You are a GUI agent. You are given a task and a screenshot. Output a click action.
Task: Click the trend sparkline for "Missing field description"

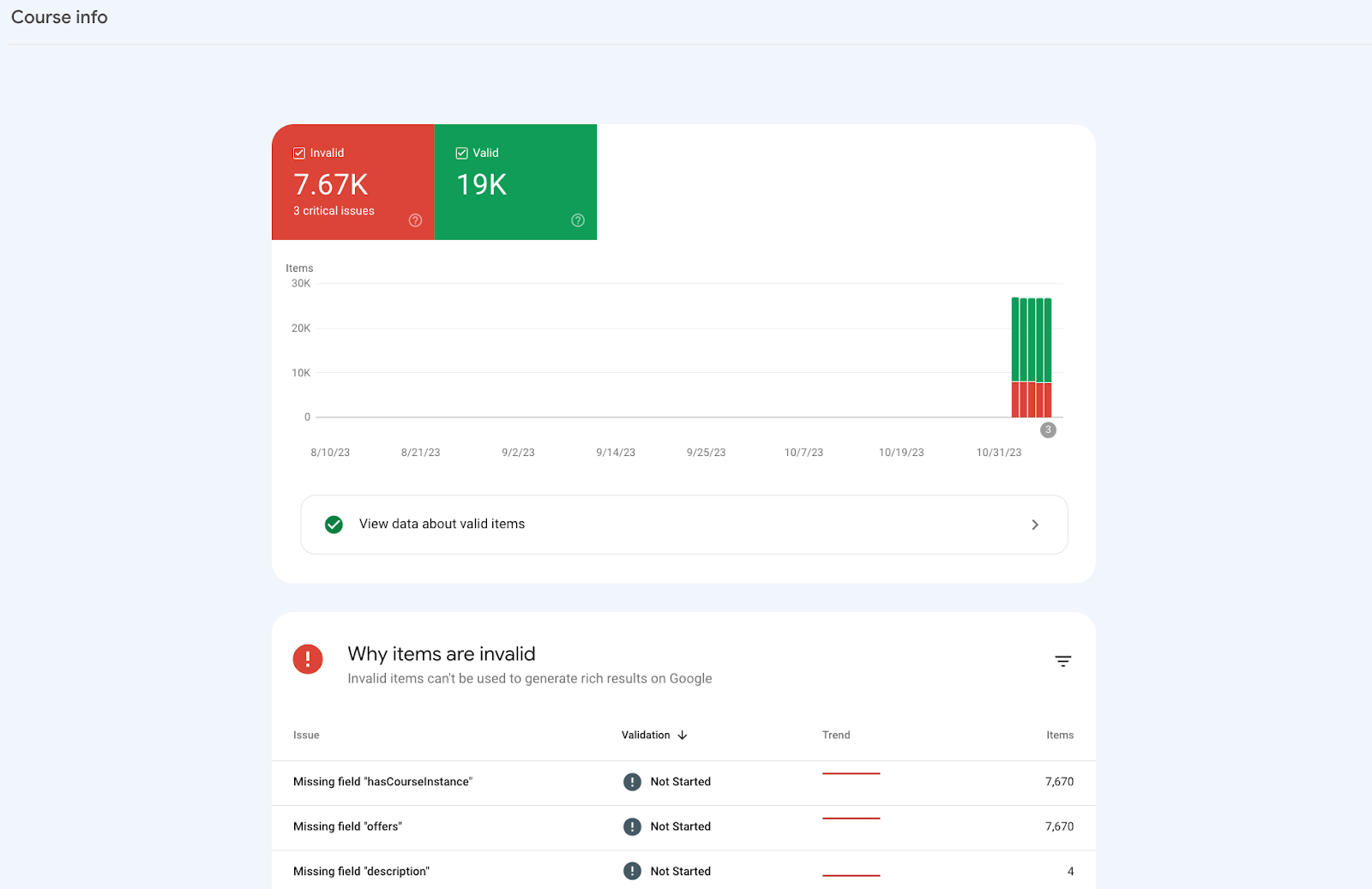point(851,875)
